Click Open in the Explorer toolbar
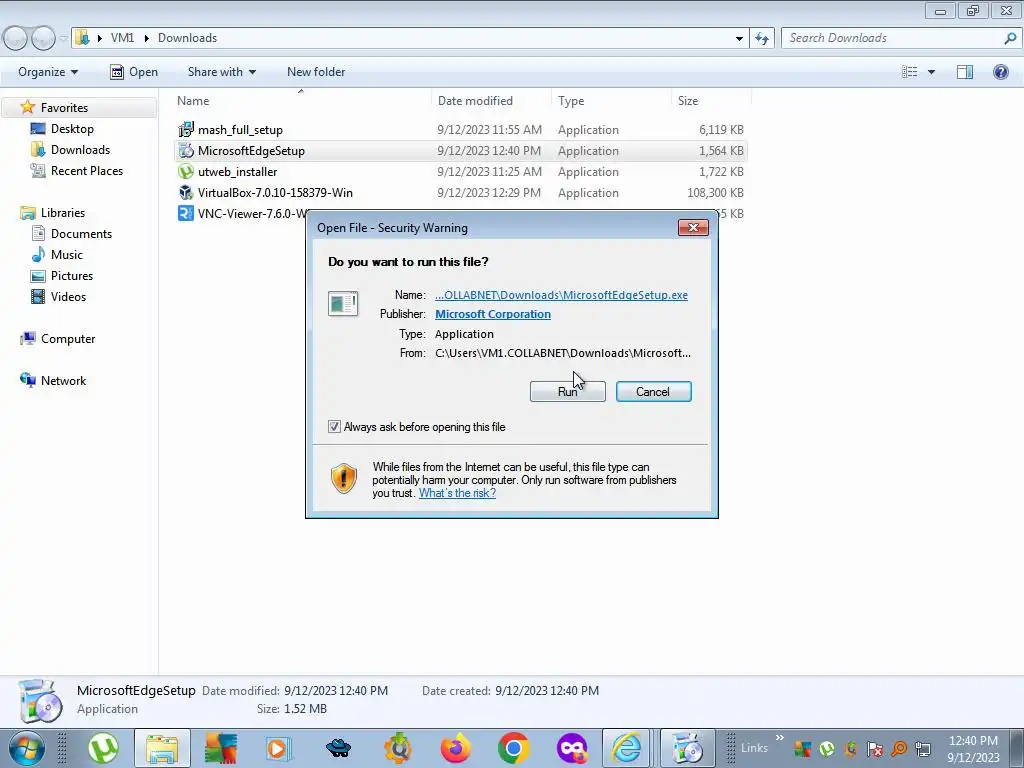This screenshot has height=768, width=1024. (135, 72)
